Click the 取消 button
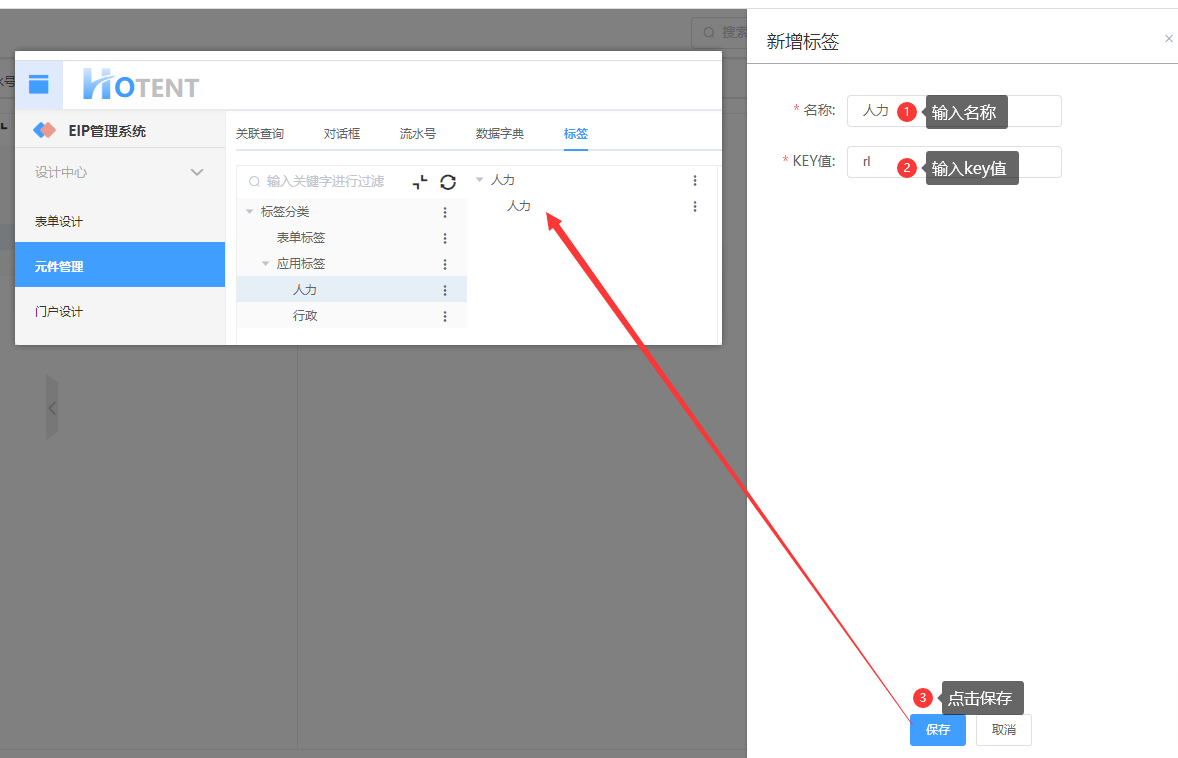Screen dimensions: 1178x758 tap(1004, 729)
